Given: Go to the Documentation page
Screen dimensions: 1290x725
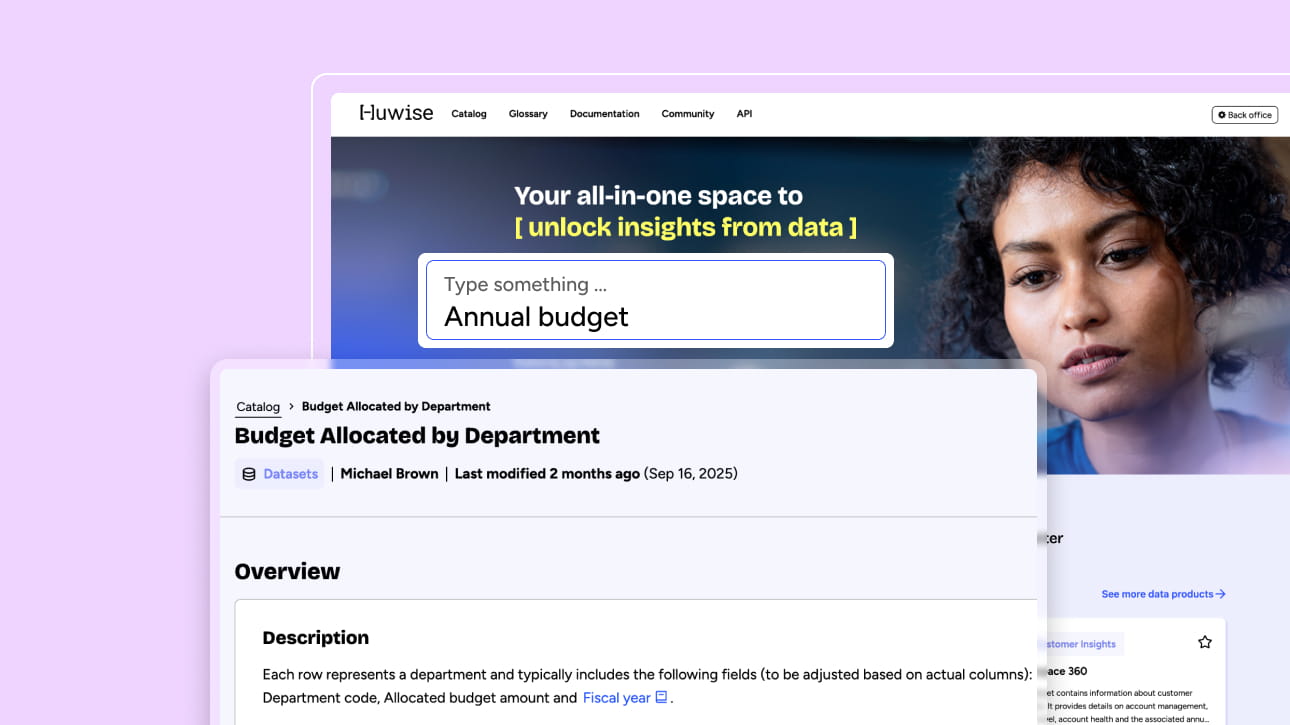Looking at the screenshot, I should (604, 114).
